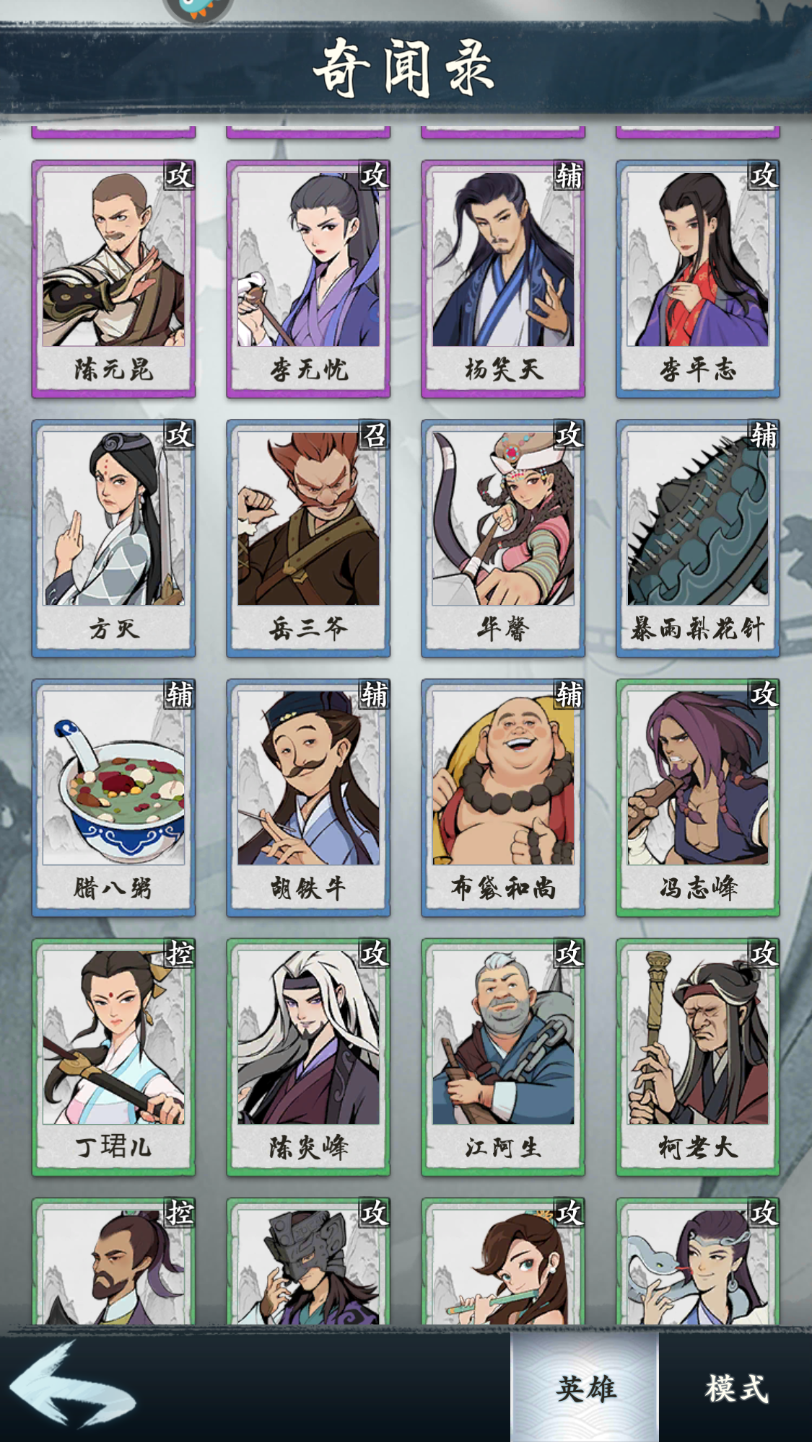The width and height of the screenshot is (812, 1442).
Task: Tap the 陈炎峰 white-haired hero card
Action: [x=308, y=1057]
